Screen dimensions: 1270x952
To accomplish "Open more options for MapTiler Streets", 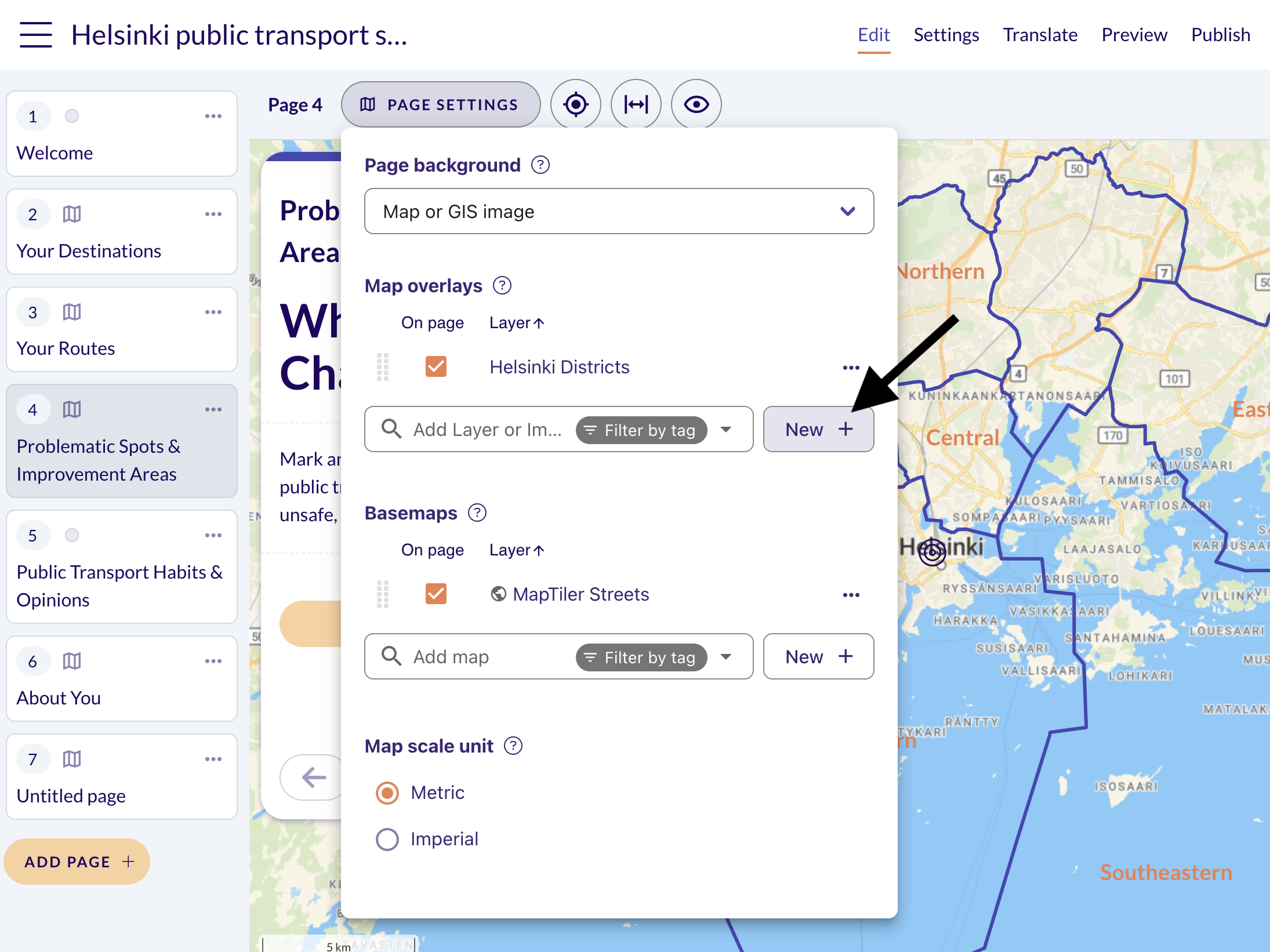I will click(851, 595).
